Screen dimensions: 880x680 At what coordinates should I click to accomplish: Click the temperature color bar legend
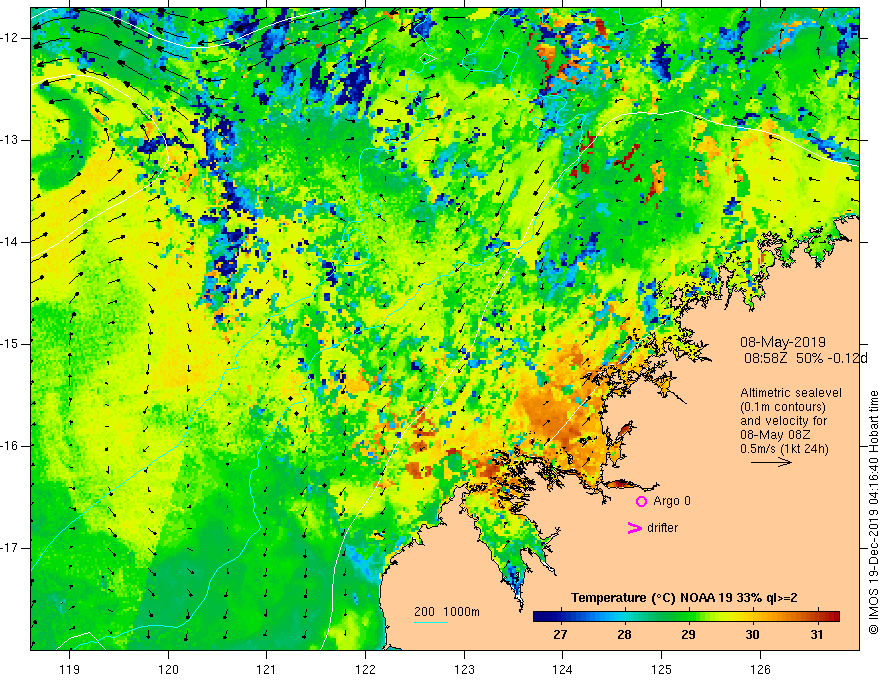click(x=686, y=617)
